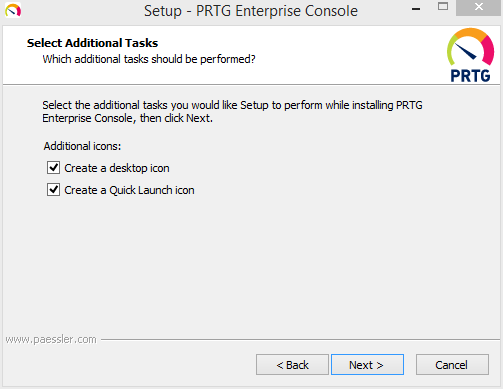Click the instruction paragraph about additional tasks
Image resolution: width=503 pixels, height=389 pixels.
(232, 112)
